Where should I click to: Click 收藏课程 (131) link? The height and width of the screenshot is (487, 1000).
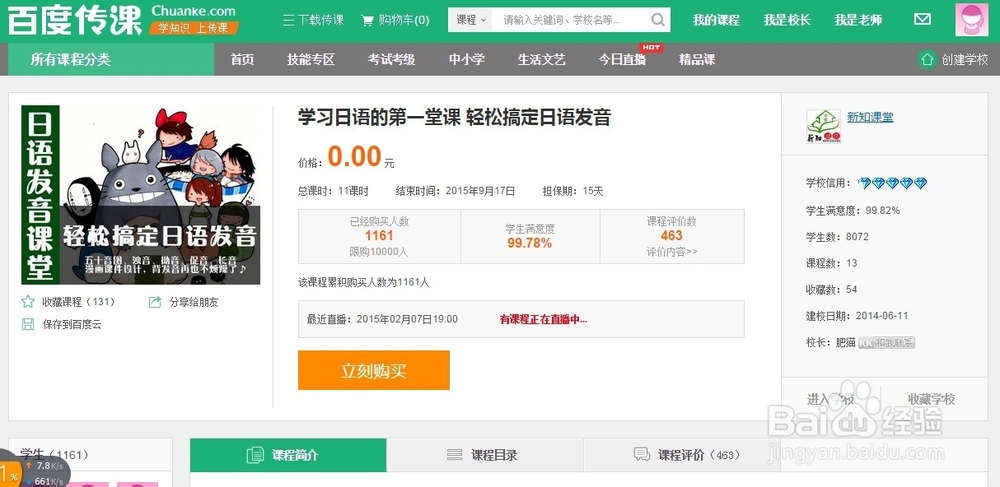pyautogui.click(x=78, y=302)
